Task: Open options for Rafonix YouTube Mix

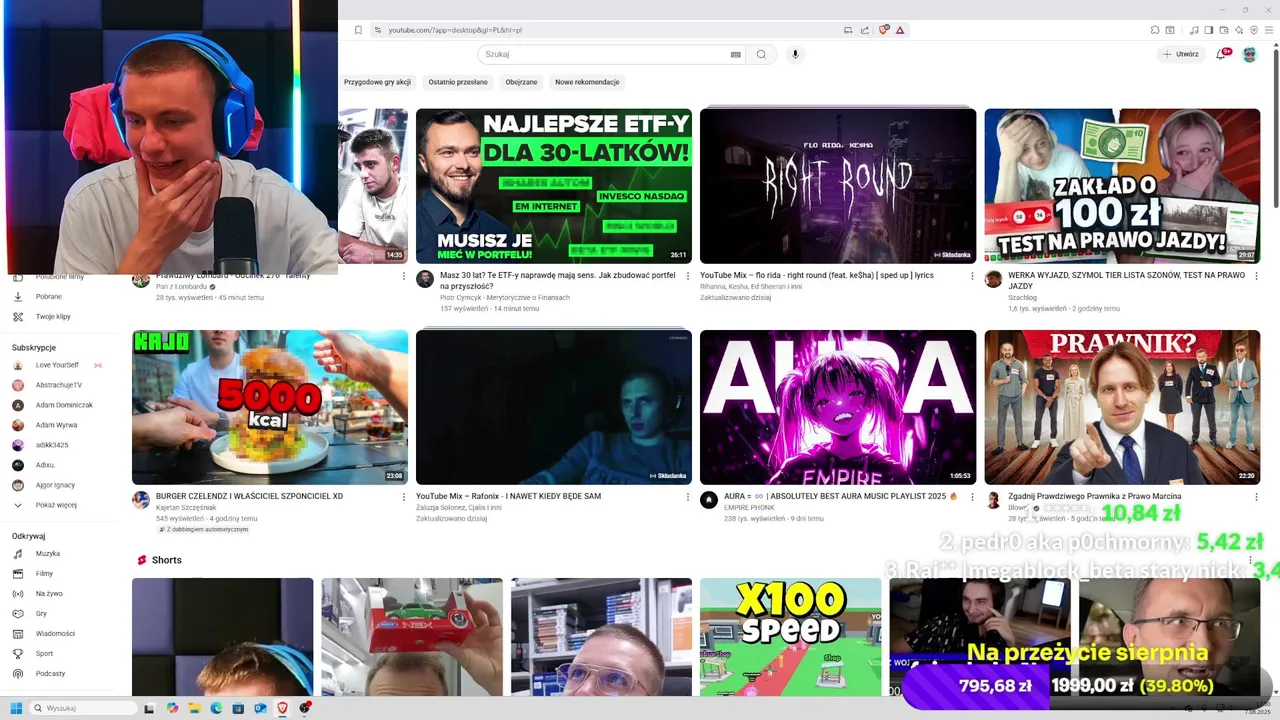Action: [x=688, y=497]
